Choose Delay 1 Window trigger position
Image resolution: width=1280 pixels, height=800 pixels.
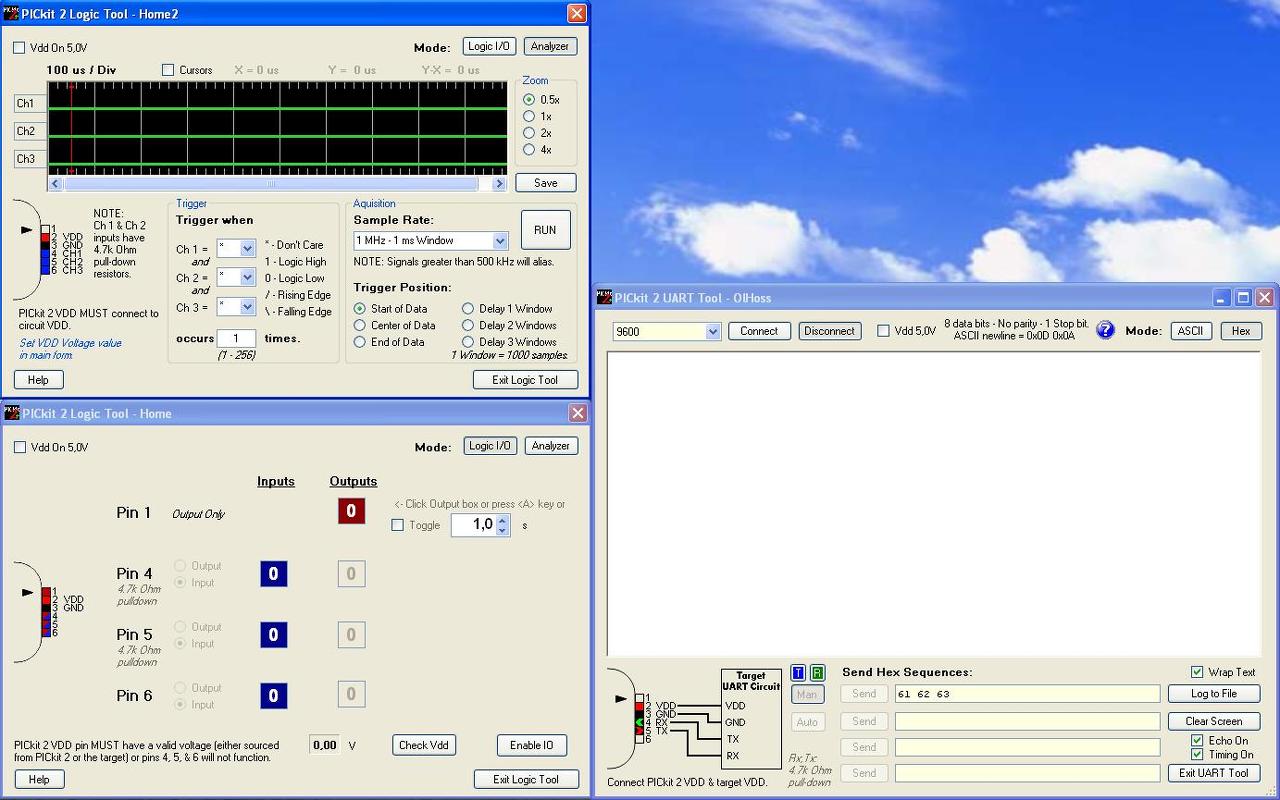click(x=468, y=309)
